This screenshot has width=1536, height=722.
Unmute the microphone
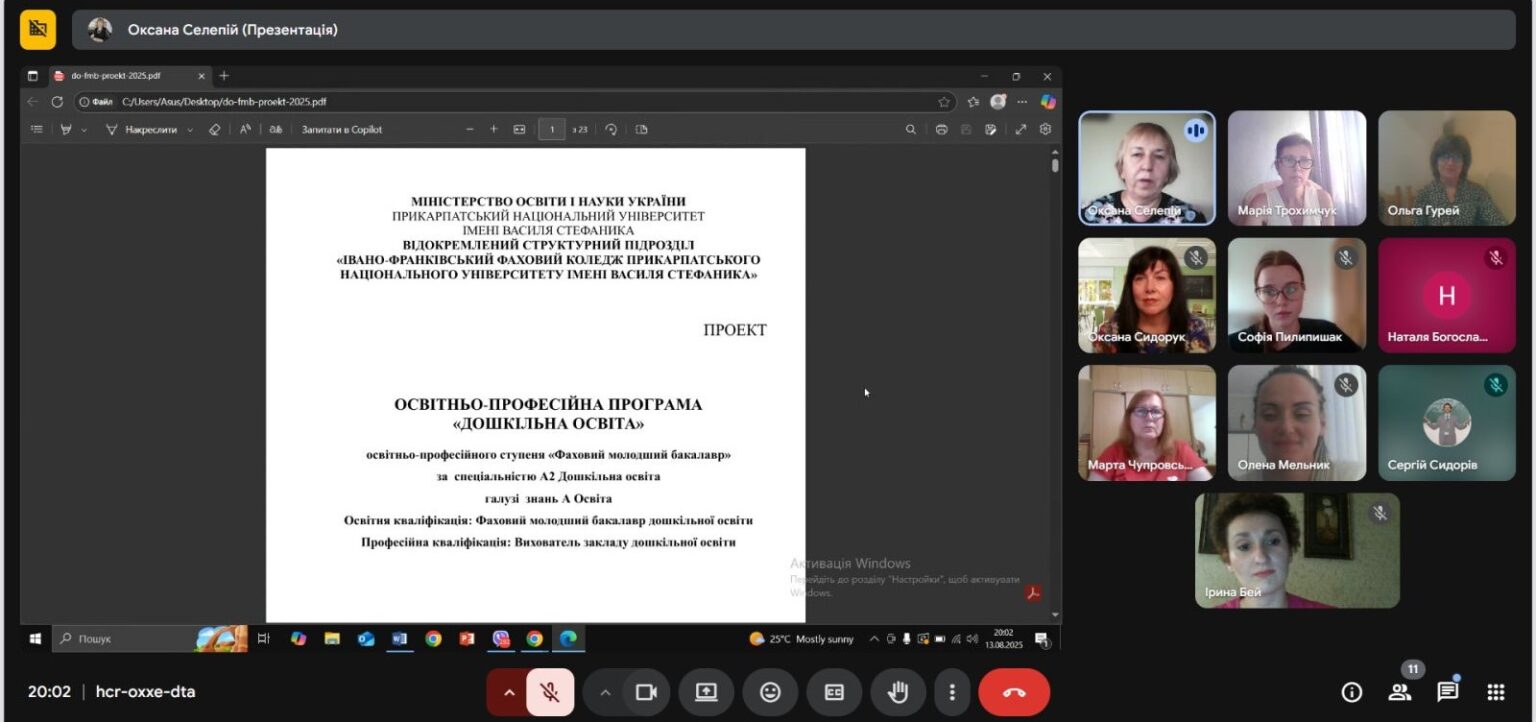tap(550, 692)
